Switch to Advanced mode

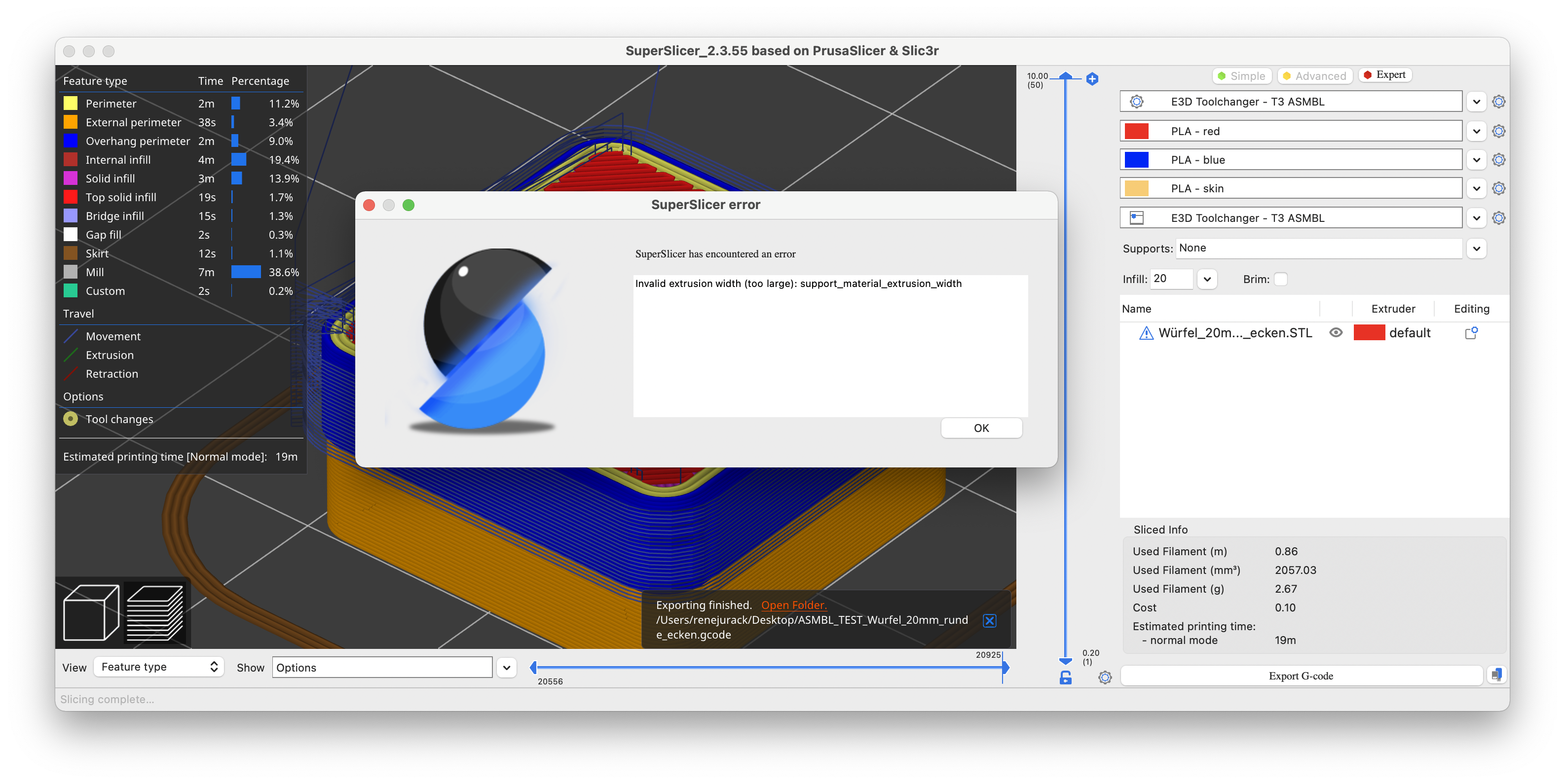click(1315, 75)
